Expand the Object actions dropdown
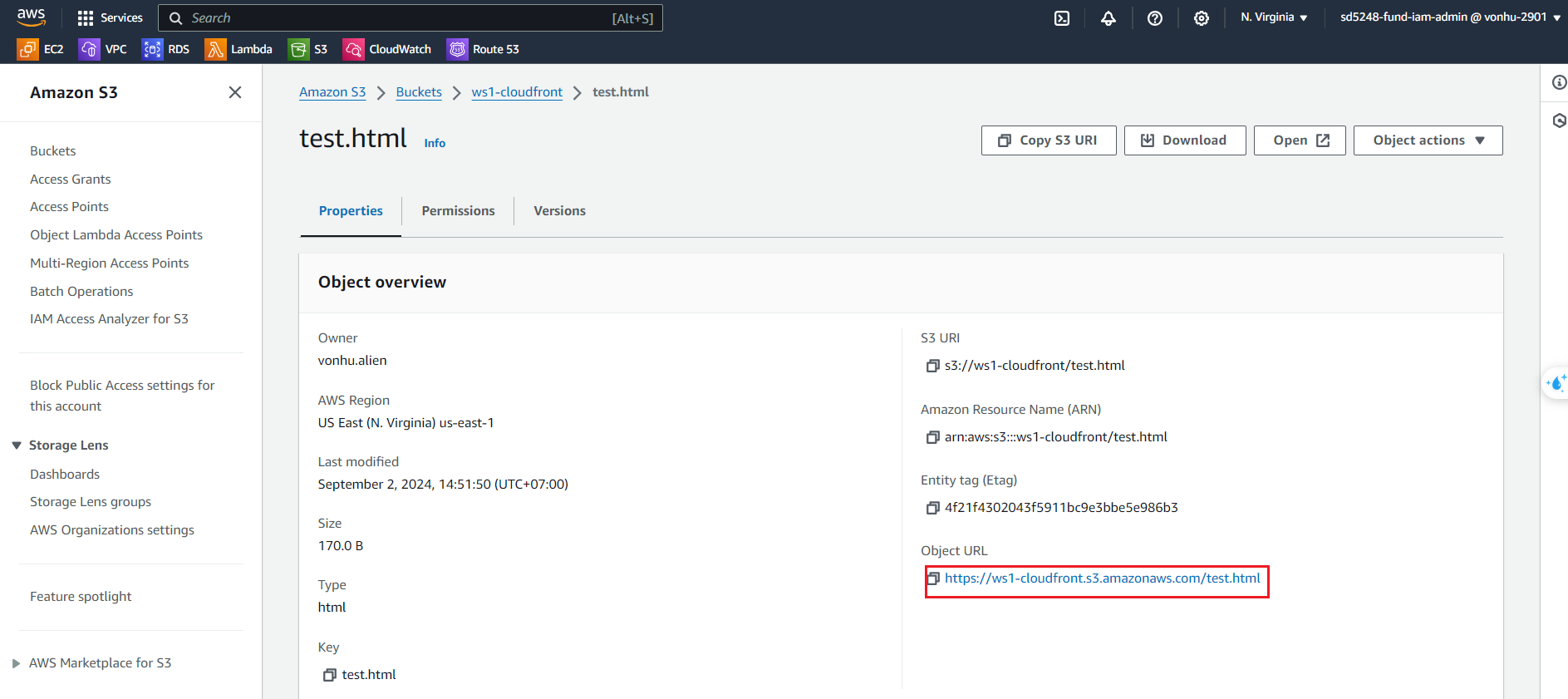This screenshot has width=1568, height=699. click(1428, 140)
